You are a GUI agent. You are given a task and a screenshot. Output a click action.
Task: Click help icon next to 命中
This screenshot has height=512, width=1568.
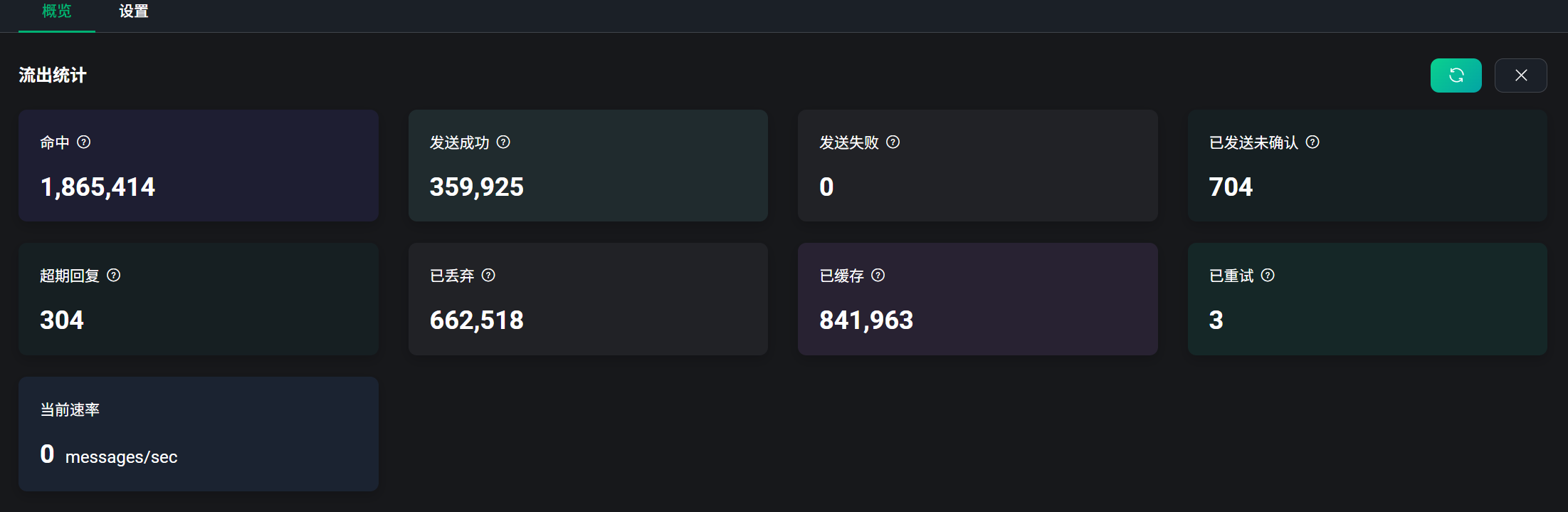(x=84, y=142)
